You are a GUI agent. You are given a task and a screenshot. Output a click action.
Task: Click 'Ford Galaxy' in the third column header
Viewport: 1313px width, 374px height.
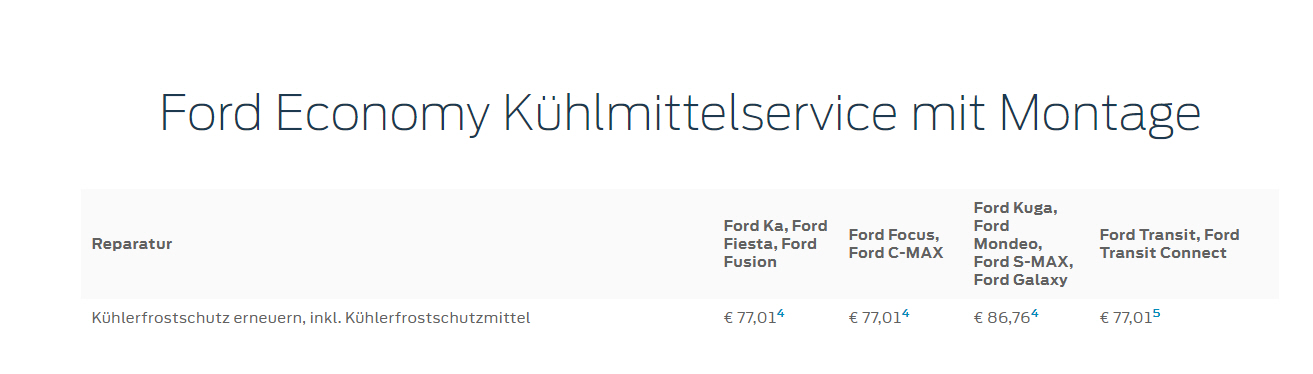(1021, 280)
